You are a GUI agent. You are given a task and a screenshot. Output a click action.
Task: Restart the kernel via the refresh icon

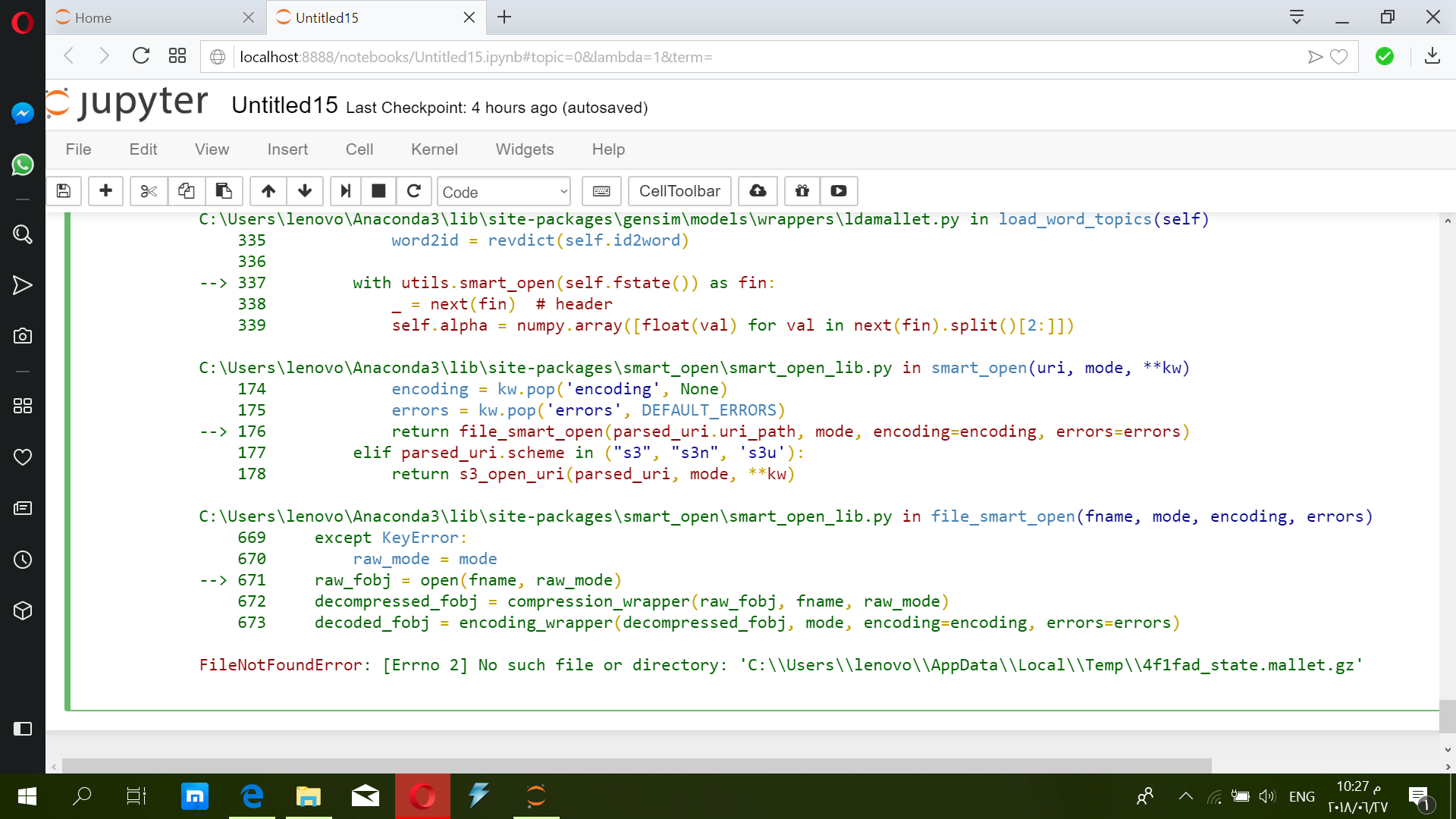413,191
